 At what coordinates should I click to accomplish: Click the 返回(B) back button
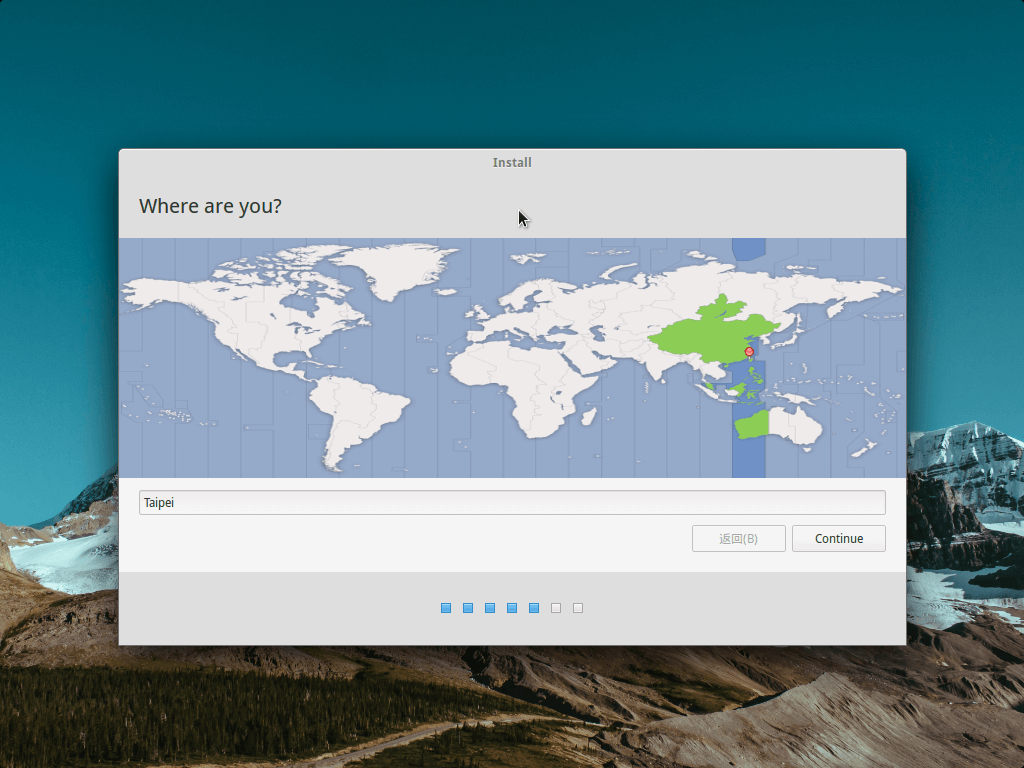[x=738, y=538]
